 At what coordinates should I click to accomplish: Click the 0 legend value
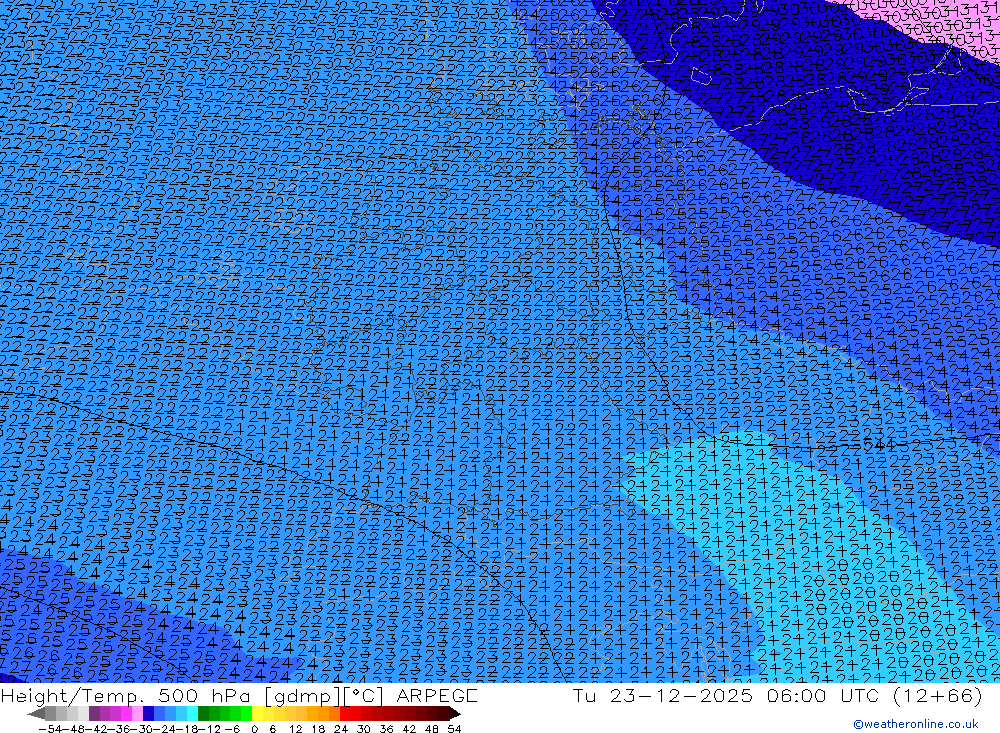coord(254,729)
